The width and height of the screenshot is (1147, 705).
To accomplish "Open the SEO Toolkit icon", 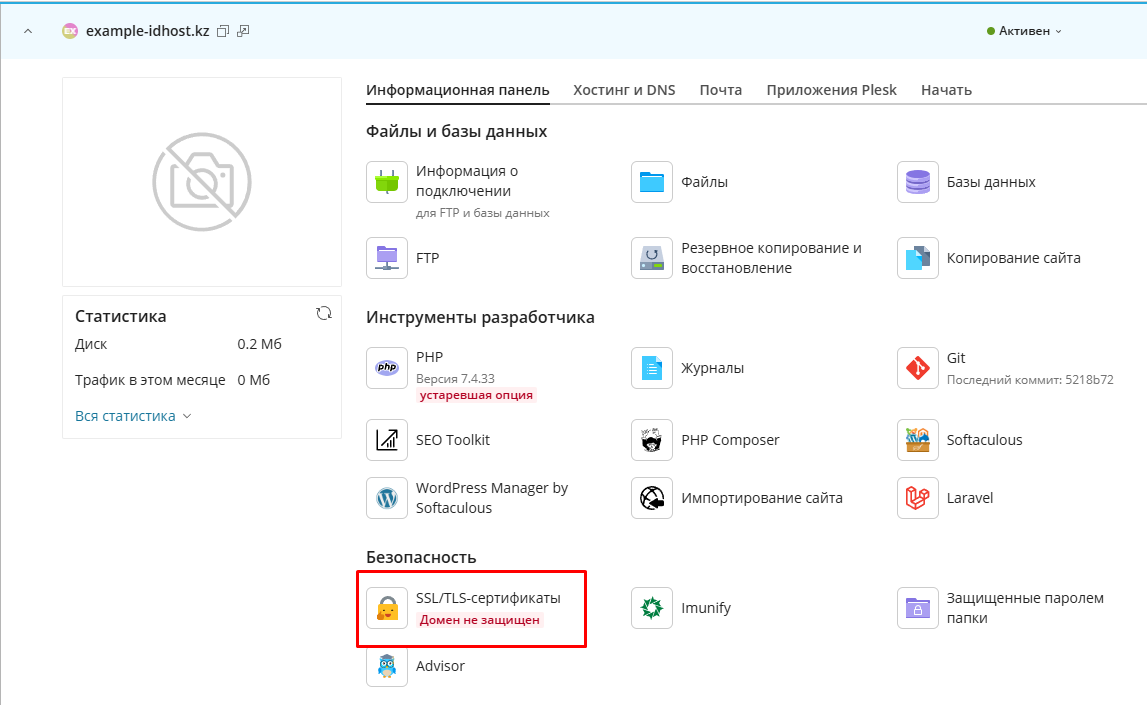I will [x=387, y=440].
